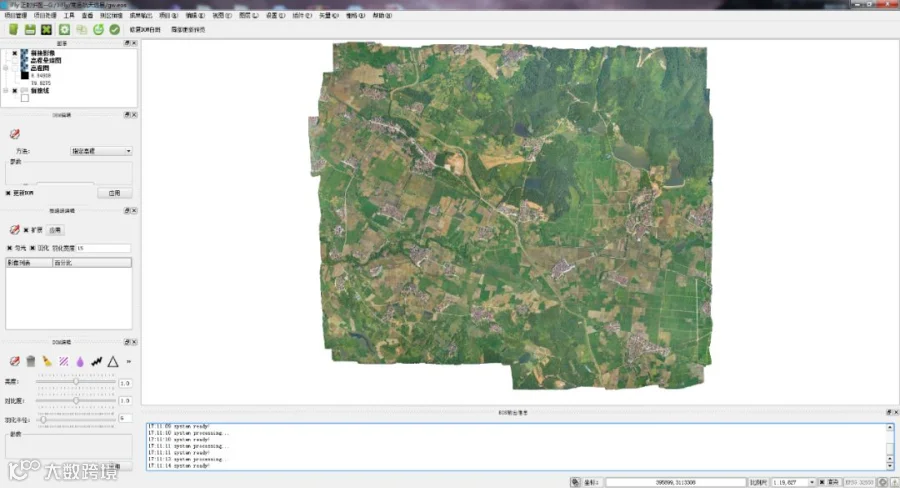The width and height of the screenshot is (900, 488).
Task: Click the green cylinder database icon in toolbar
Action: pos(13,29)
